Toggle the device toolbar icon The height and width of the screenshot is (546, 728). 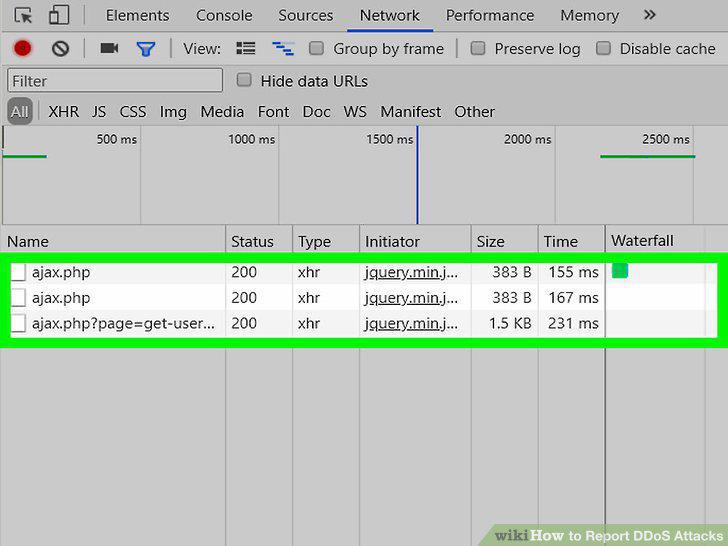pos(59,15)
